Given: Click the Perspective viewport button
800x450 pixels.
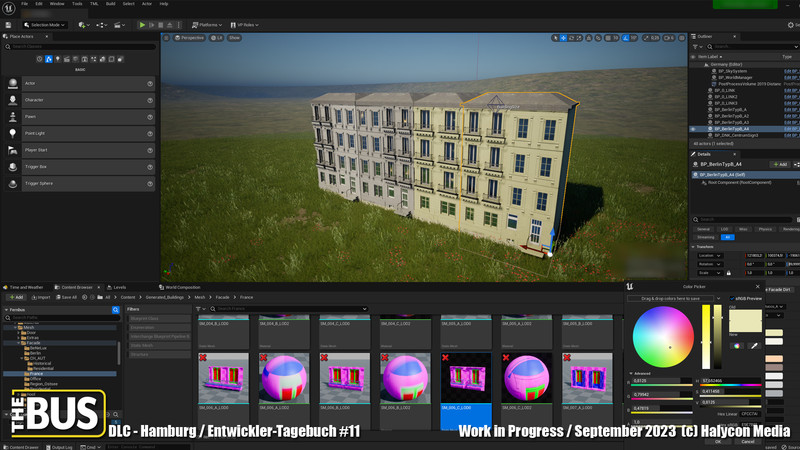Looking at the screenshot, I should 190,38.
